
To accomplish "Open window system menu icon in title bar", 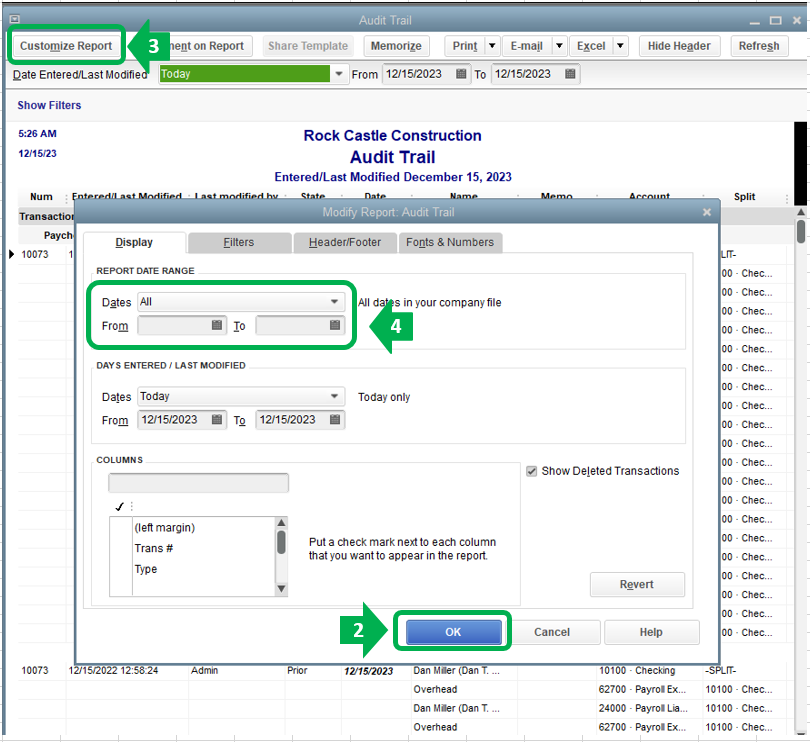I will pos(14,19).
